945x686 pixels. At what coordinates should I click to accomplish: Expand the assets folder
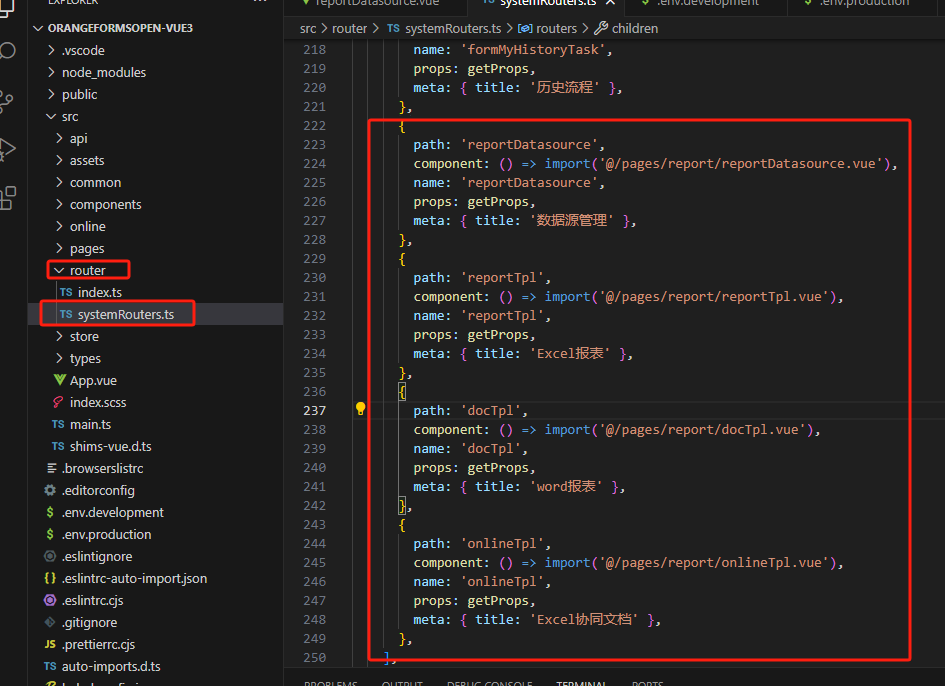[x=59, y=160]
